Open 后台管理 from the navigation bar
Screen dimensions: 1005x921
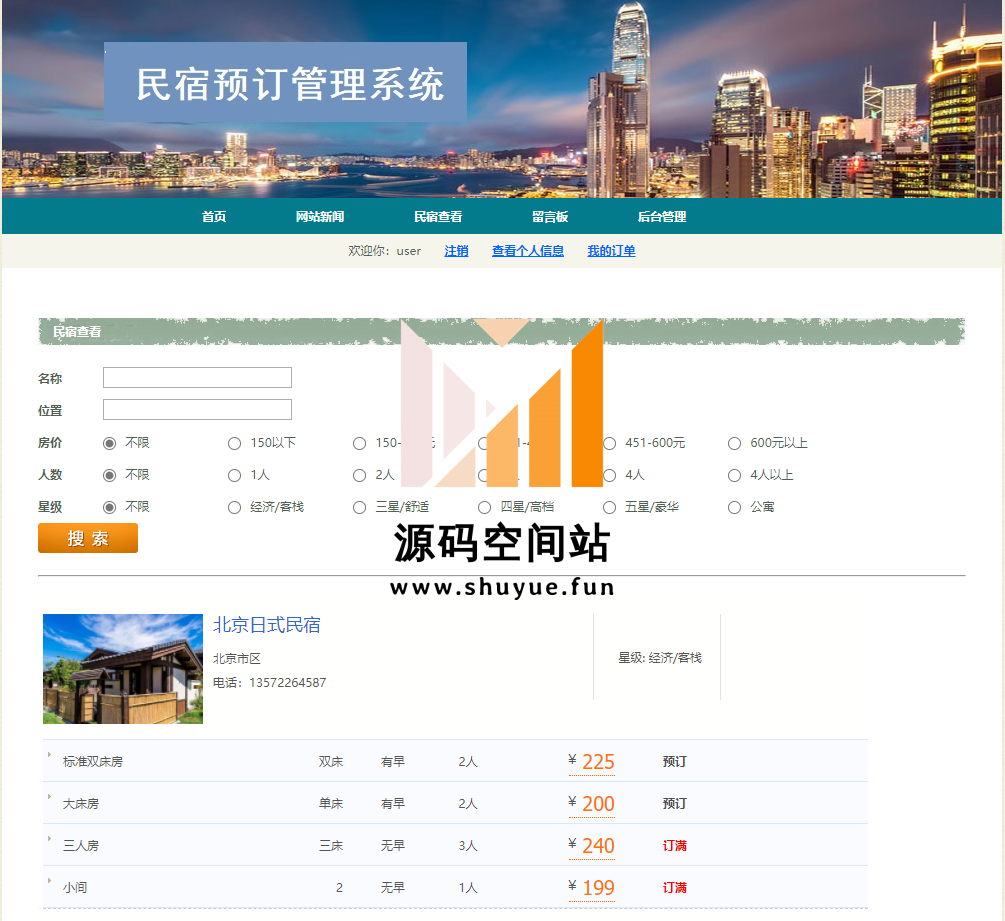[x=662, y=217]
